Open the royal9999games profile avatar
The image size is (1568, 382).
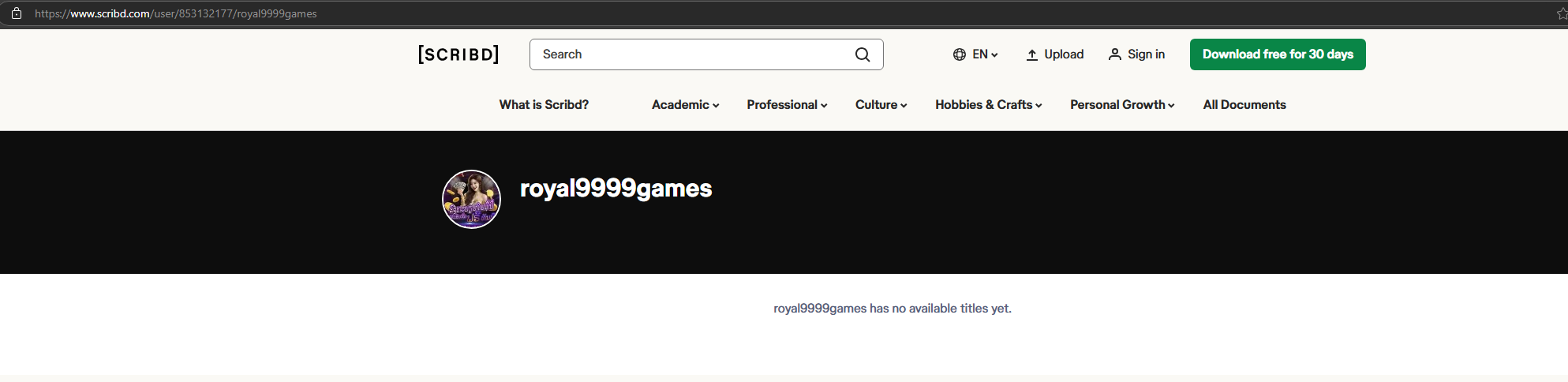[x=471, y=200]
